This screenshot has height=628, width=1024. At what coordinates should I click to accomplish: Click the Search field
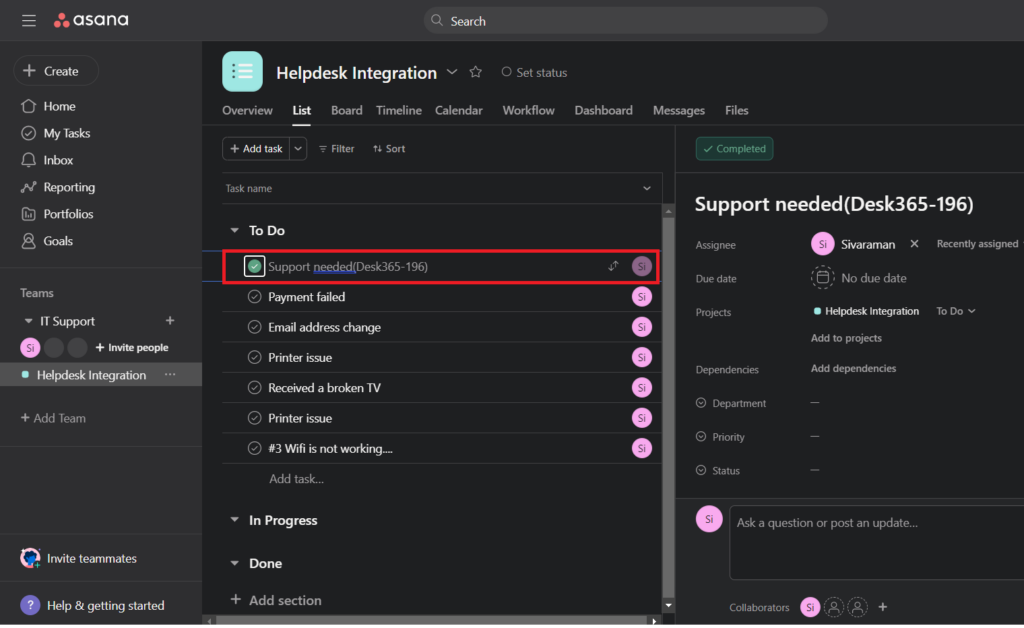point(626,21)
